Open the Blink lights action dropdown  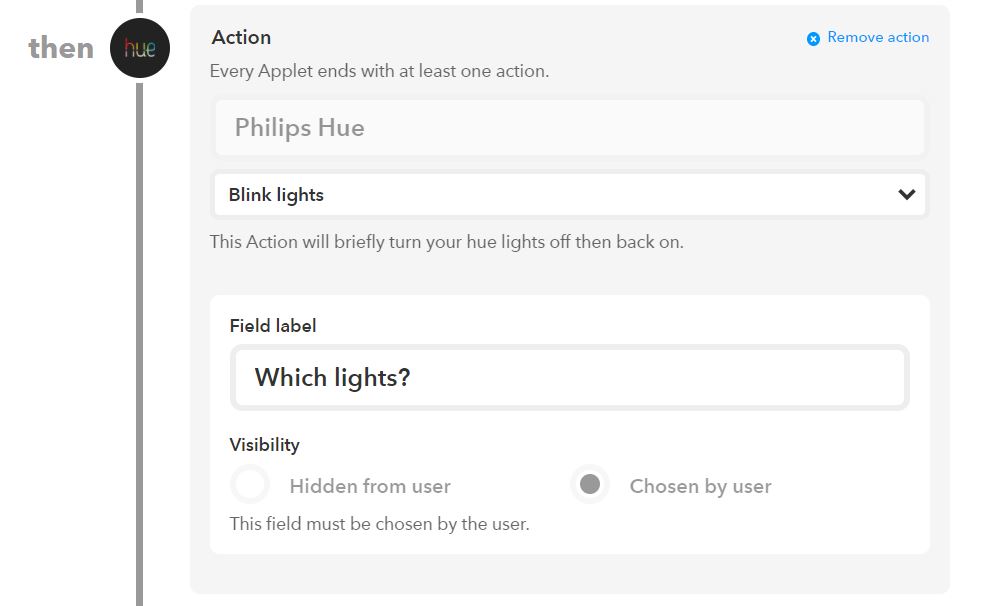(x=570, y=195)
